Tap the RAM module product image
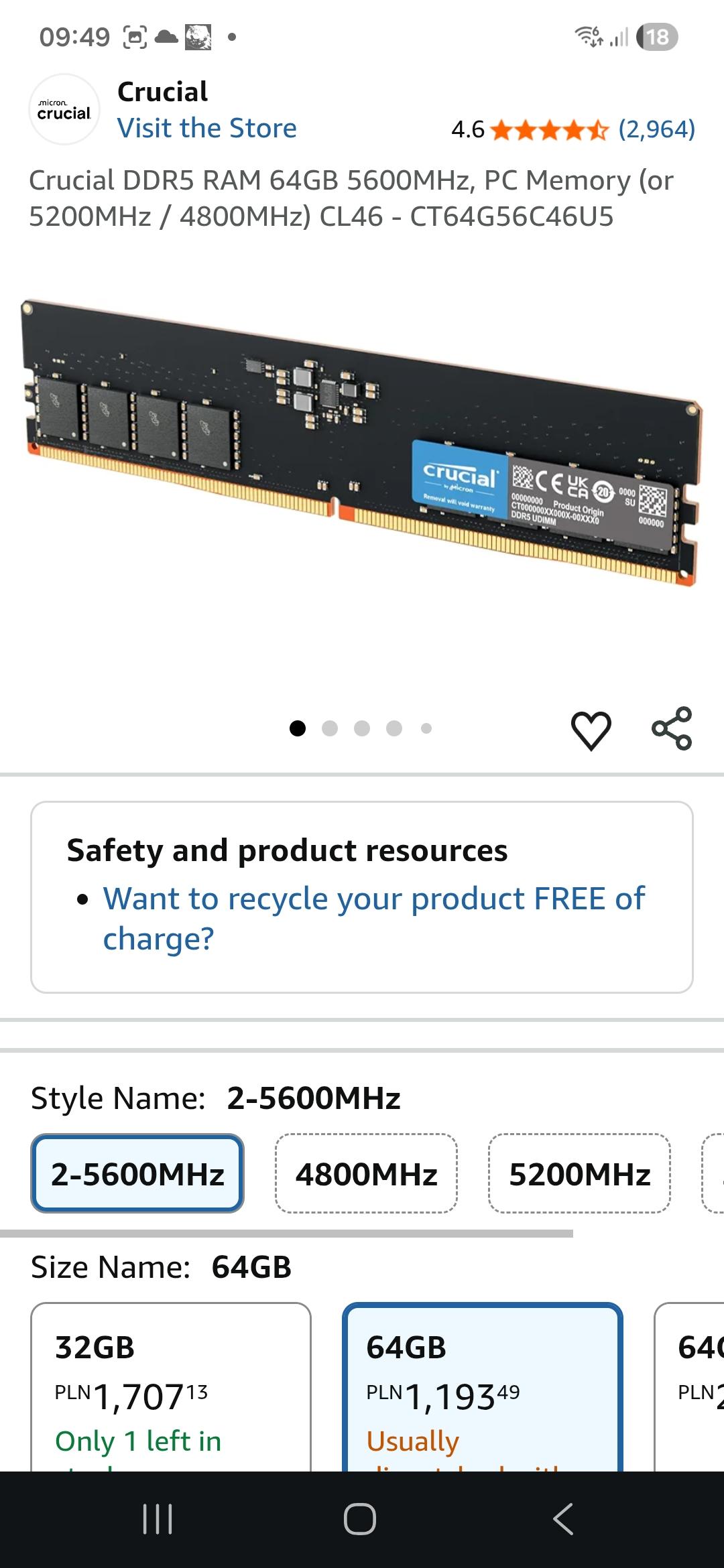724x1568 pixels. tap(362, 443)
